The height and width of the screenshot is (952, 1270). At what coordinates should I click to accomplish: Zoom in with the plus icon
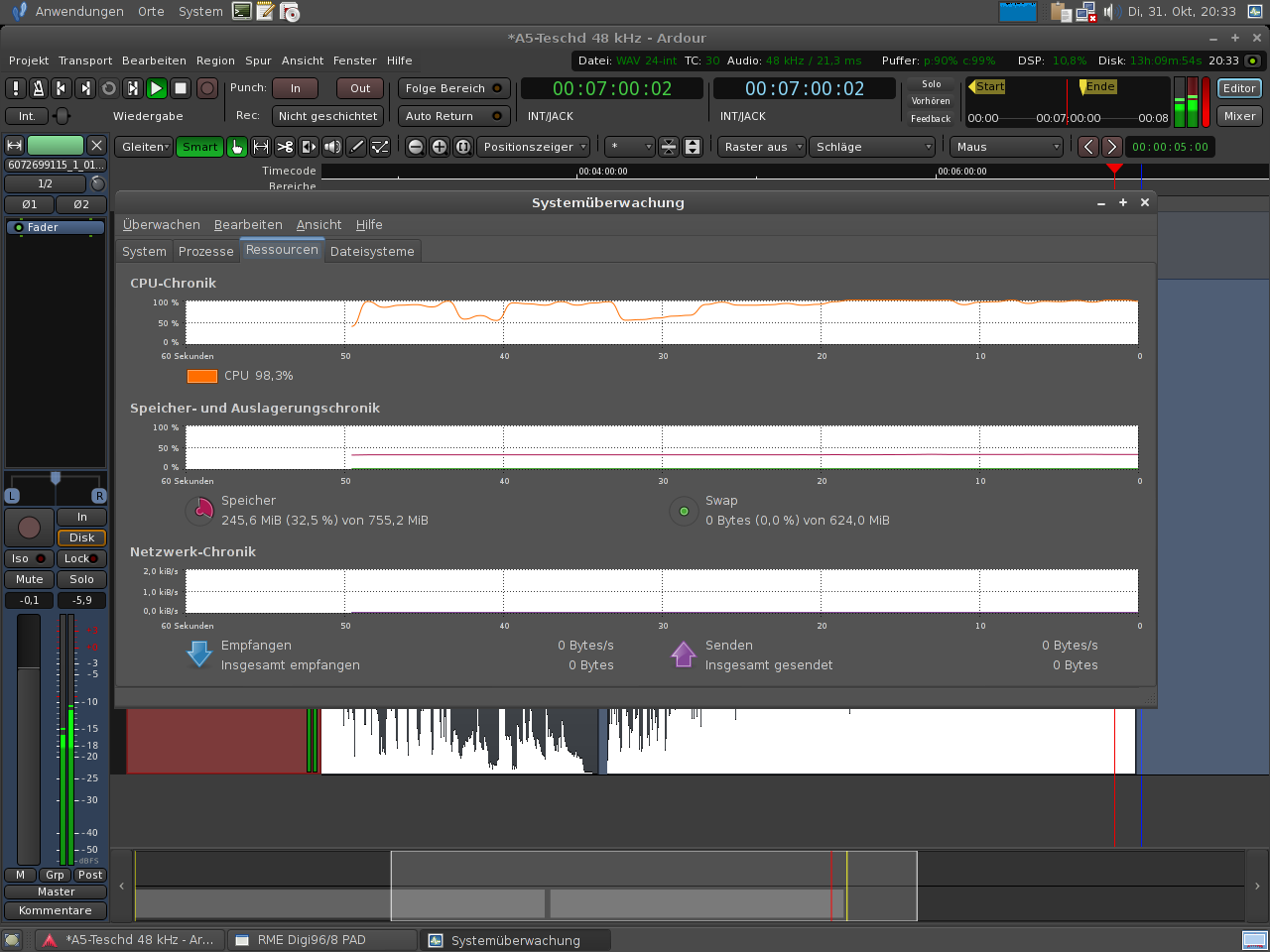(440, 147)
